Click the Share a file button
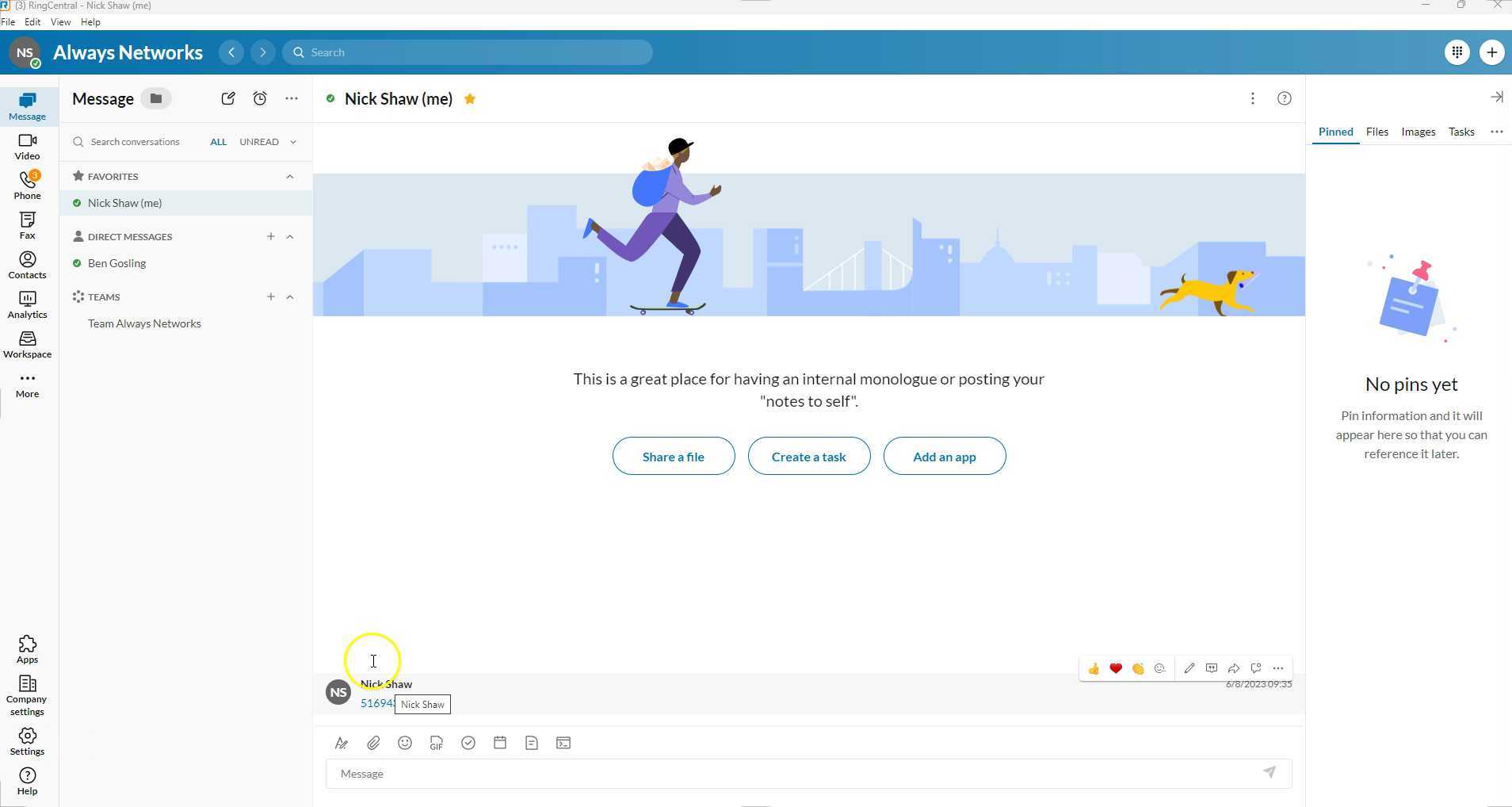The width and height of the screenshot is (1512, 807). 674,457
